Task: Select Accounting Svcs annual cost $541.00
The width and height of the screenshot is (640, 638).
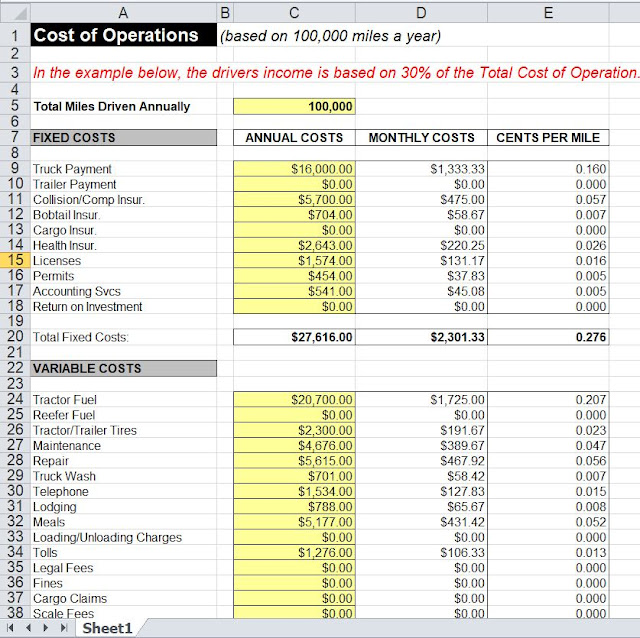Action: point(294,291)
